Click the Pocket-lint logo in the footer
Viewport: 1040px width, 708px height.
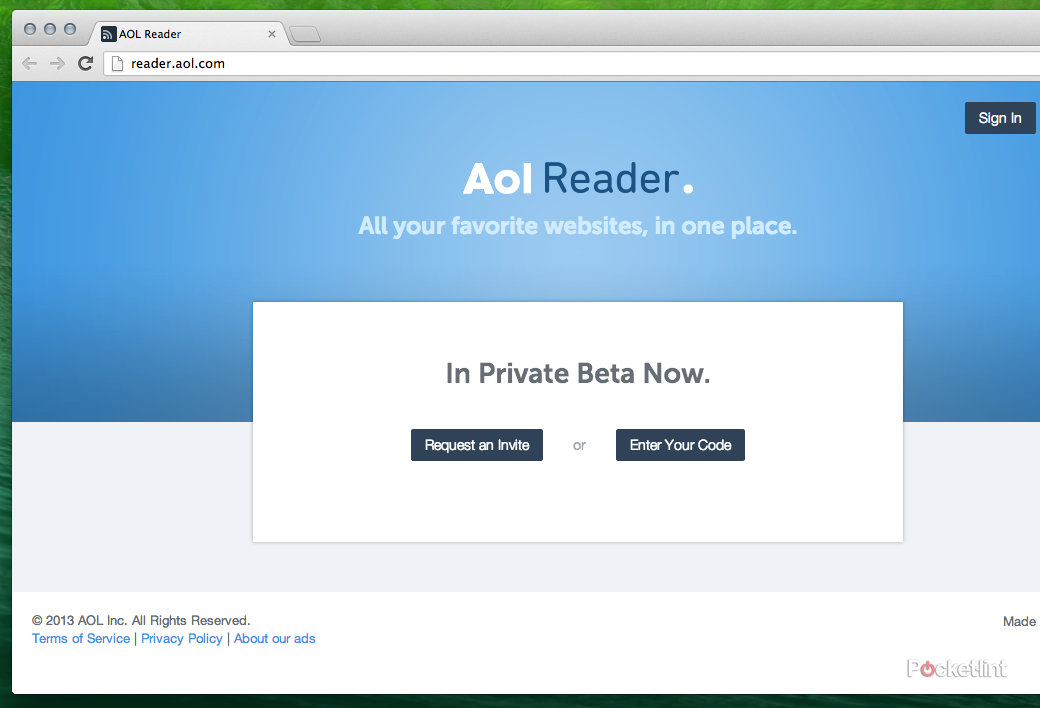coord(957,668)
